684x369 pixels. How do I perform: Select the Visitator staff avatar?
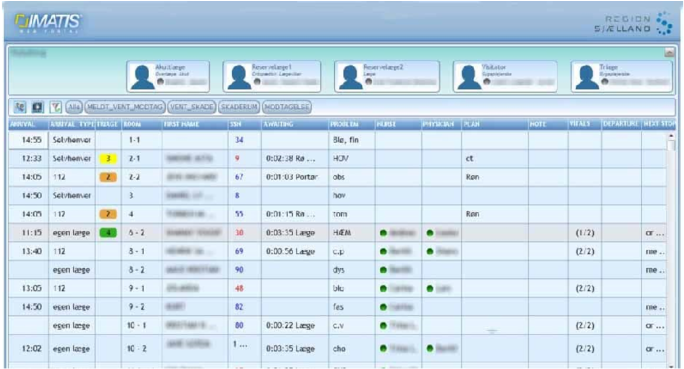pos(469,77)
